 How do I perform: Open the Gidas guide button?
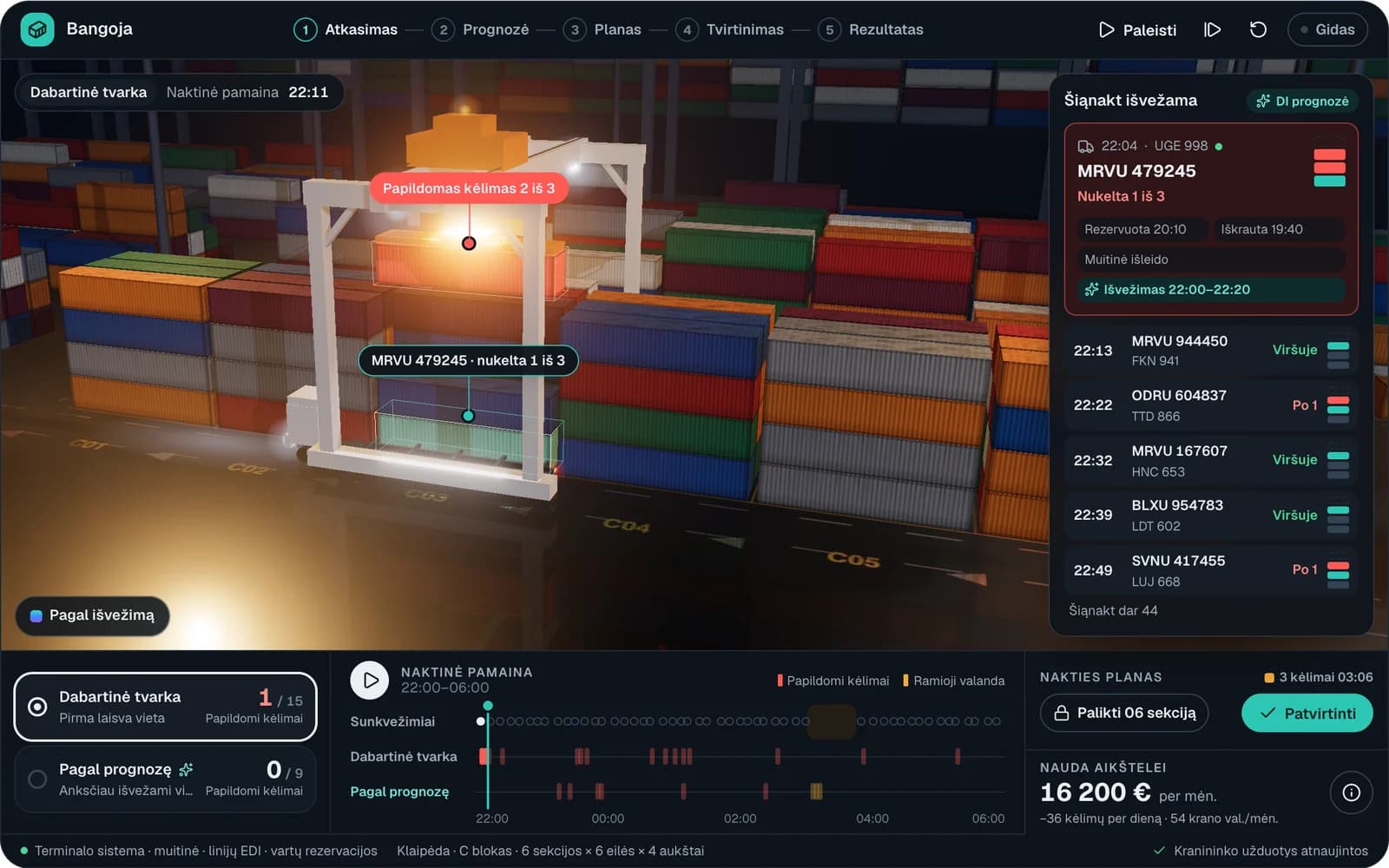[x=1327, y=30]
